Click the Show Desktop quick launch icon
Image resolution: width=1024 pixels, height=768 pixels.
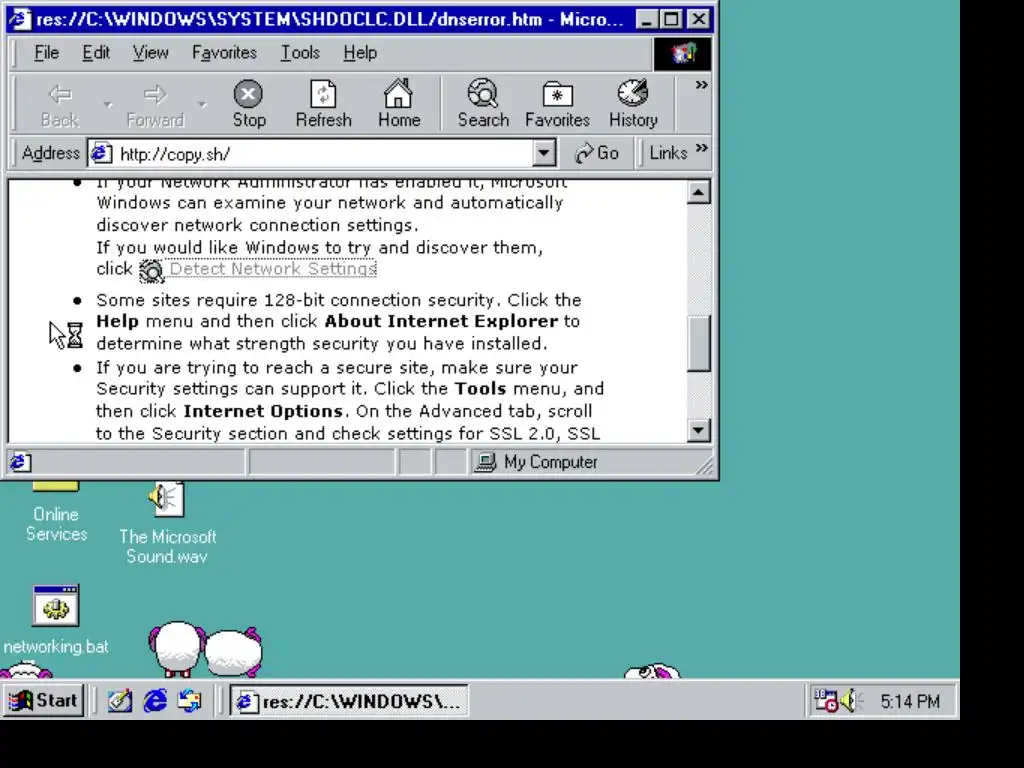click(120, 701)
